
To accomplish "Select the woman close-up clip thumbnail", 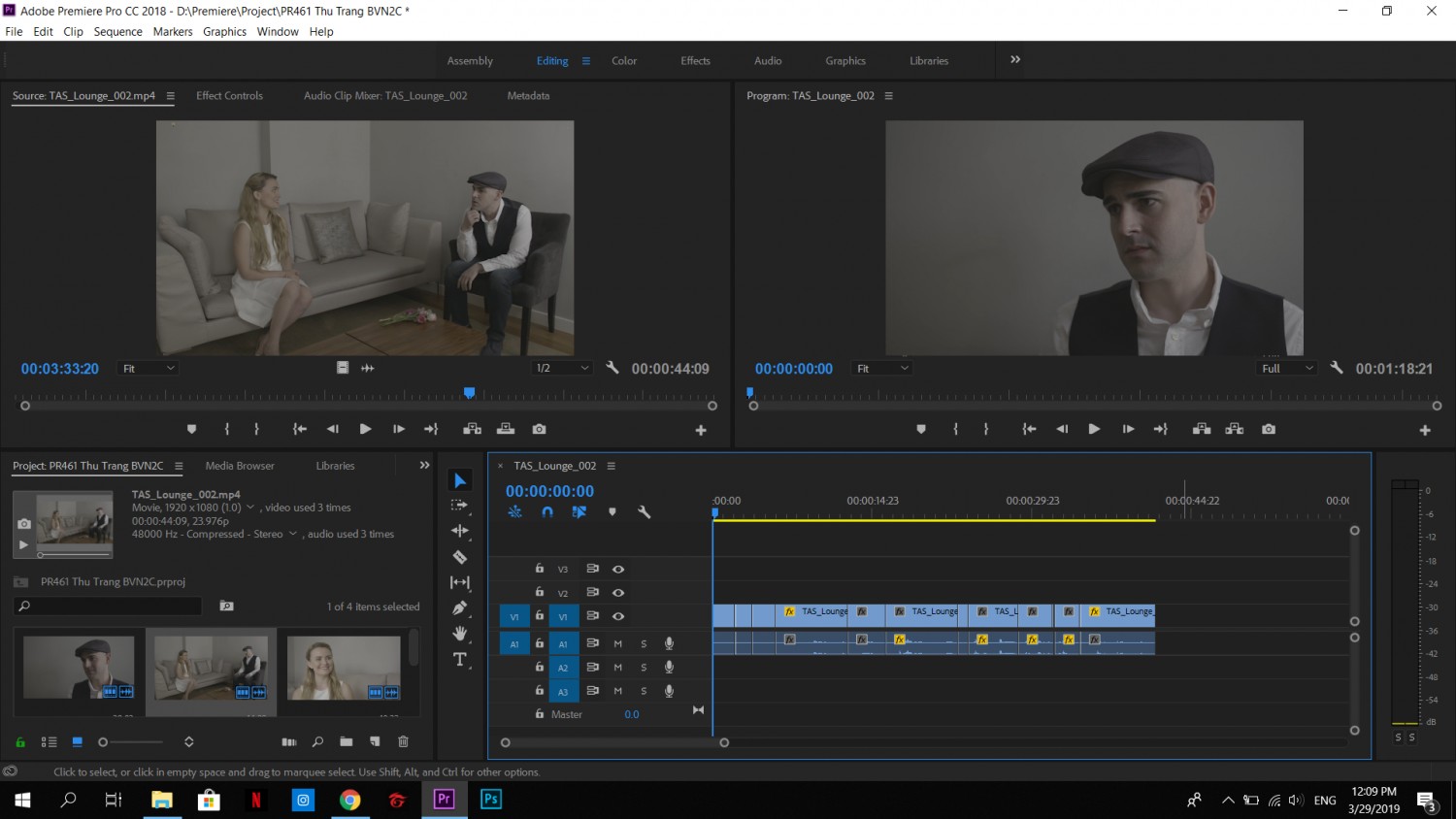I will point(344,668).
